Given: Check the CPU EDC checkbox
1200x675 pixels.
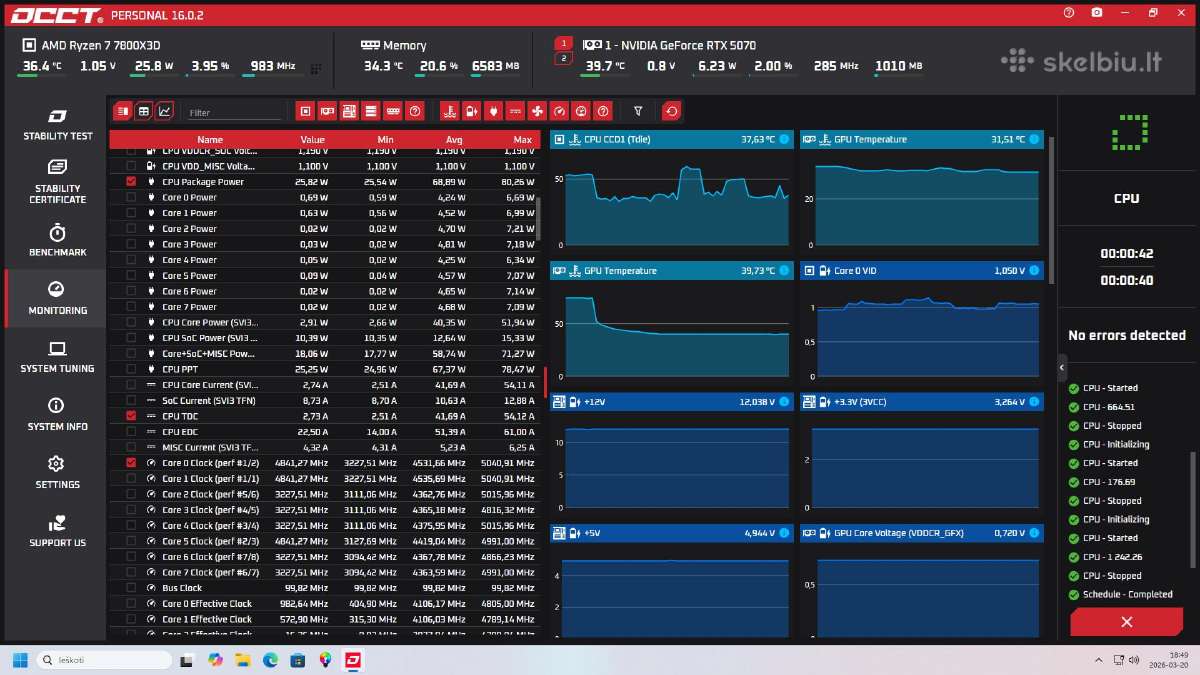Looking at the screenshot, I should (131, 432).
